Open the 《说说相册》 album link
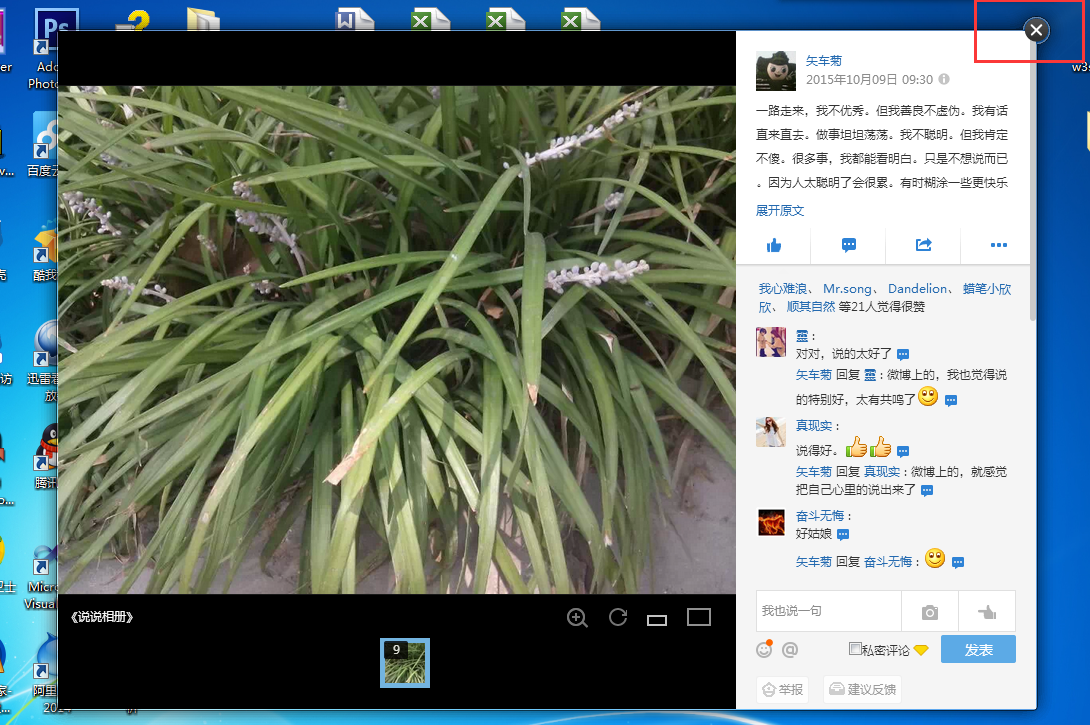Viewport: 1090px width, 725px height. 101,617
